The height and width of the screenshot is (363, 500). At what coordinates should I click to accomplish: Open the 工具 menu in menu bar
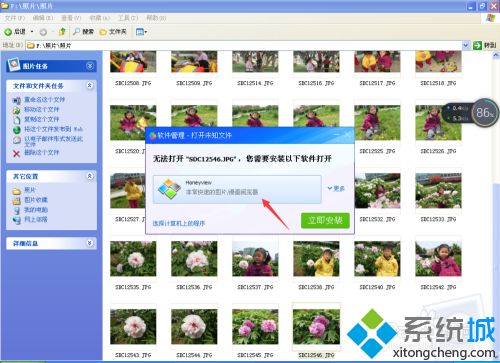(x=128, y=18)
